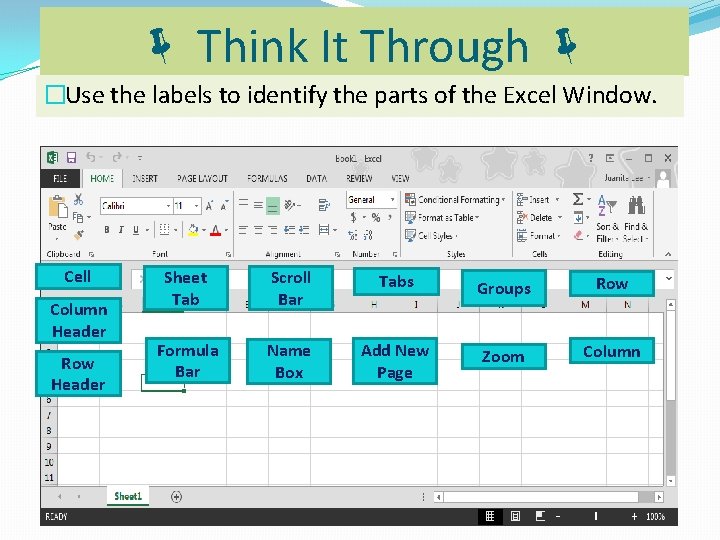Click the 100% zoom level

[655, 516]
